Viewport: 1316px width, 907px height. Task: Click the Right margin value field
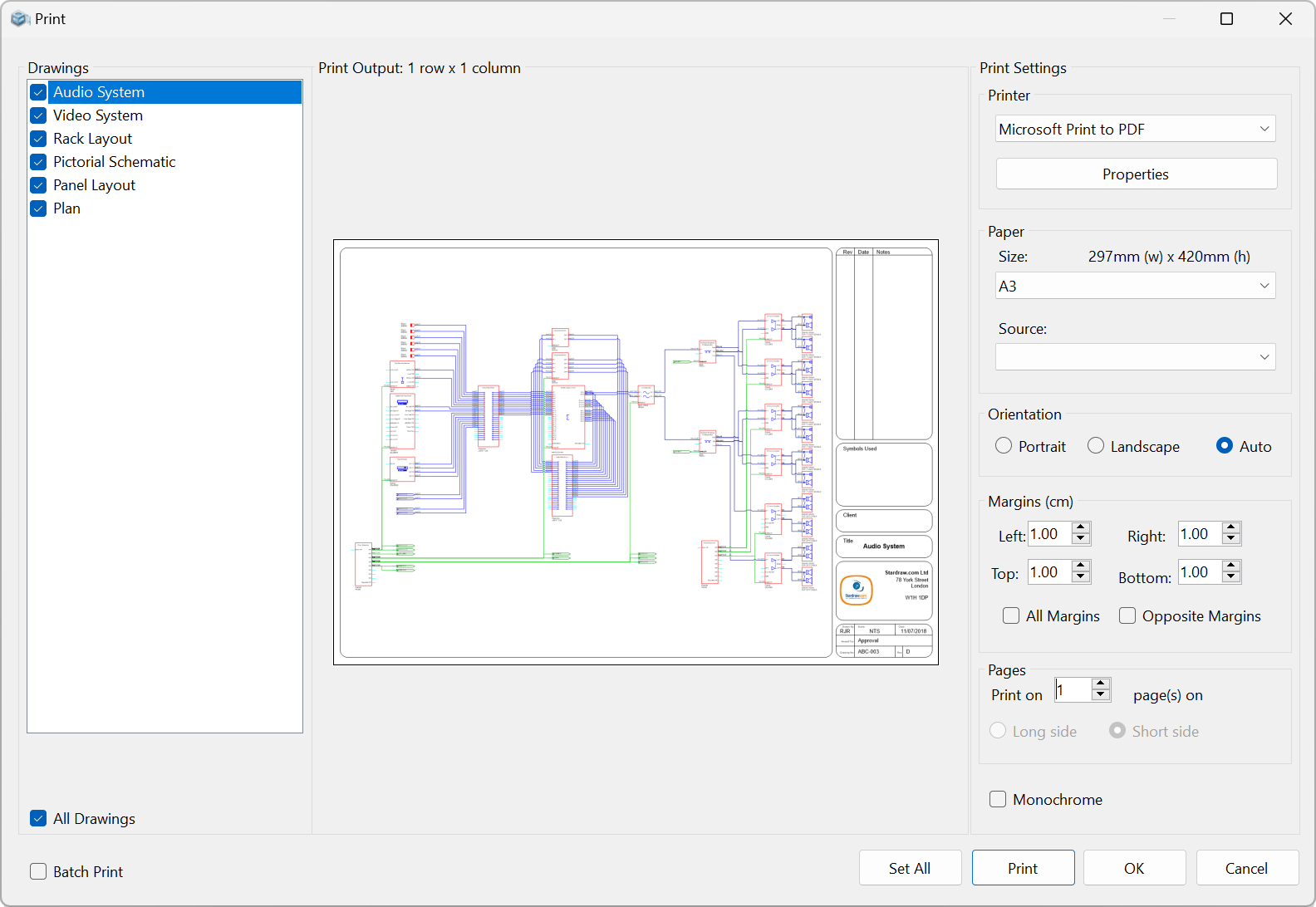click(x=1201, y=533)
